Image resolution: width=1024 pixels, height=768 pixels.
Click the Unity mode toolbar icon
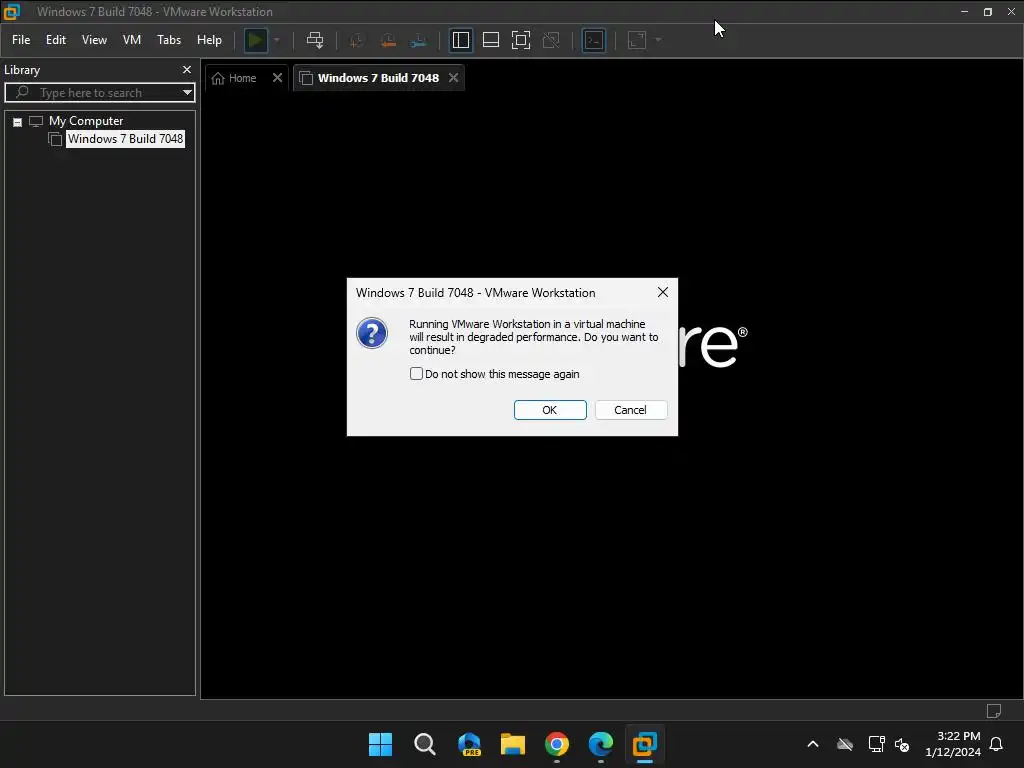[x=551, y=40]
